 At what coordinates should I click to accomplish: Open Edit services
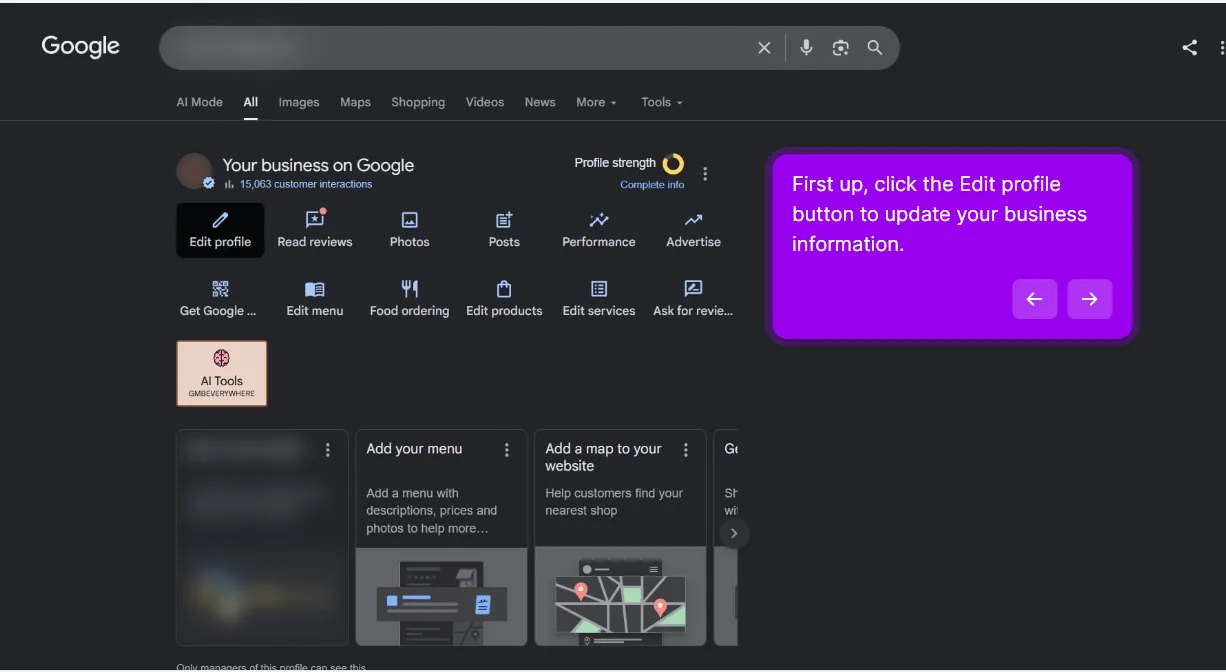599,299
